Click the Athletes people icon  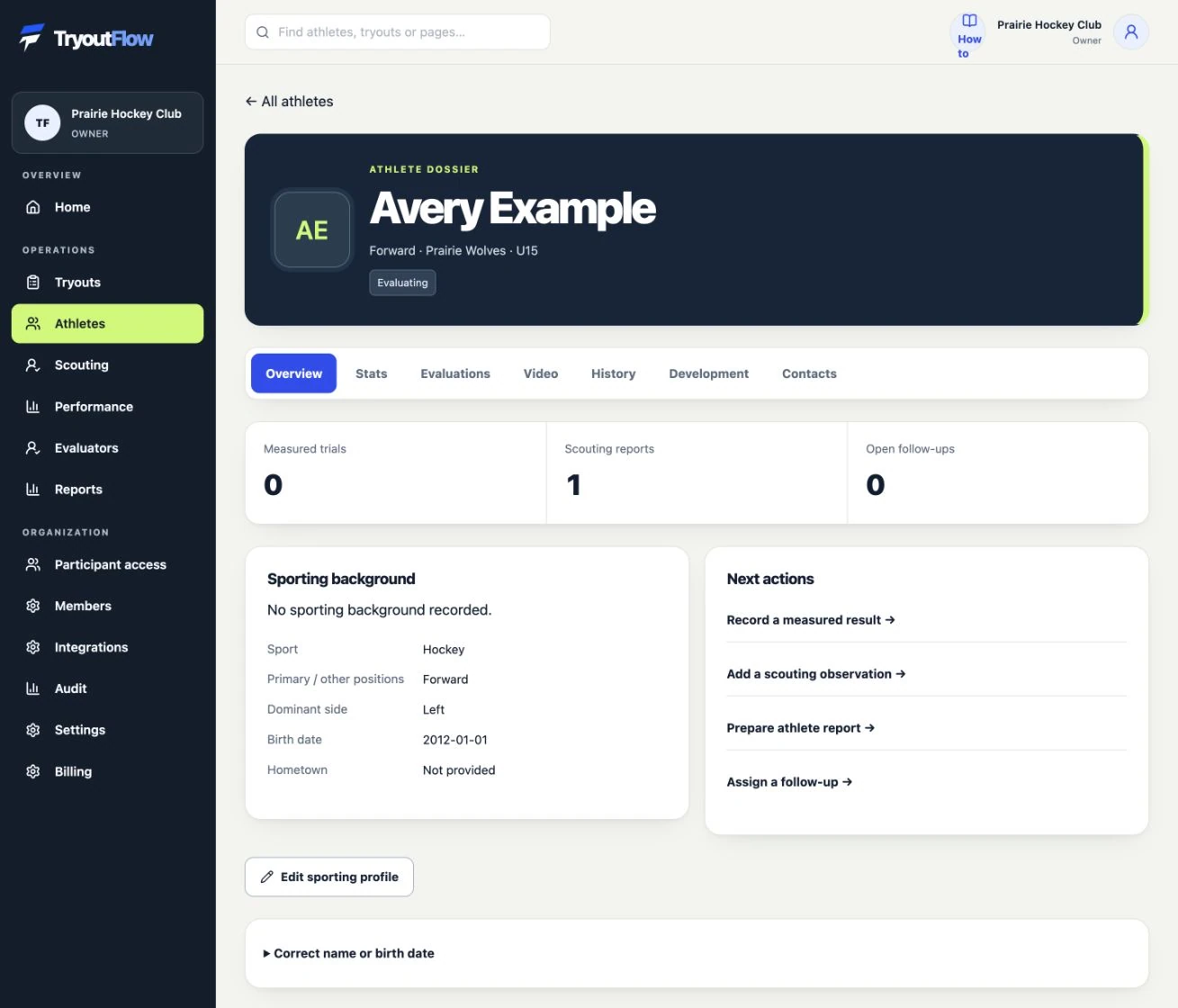(x=33, y=324)
